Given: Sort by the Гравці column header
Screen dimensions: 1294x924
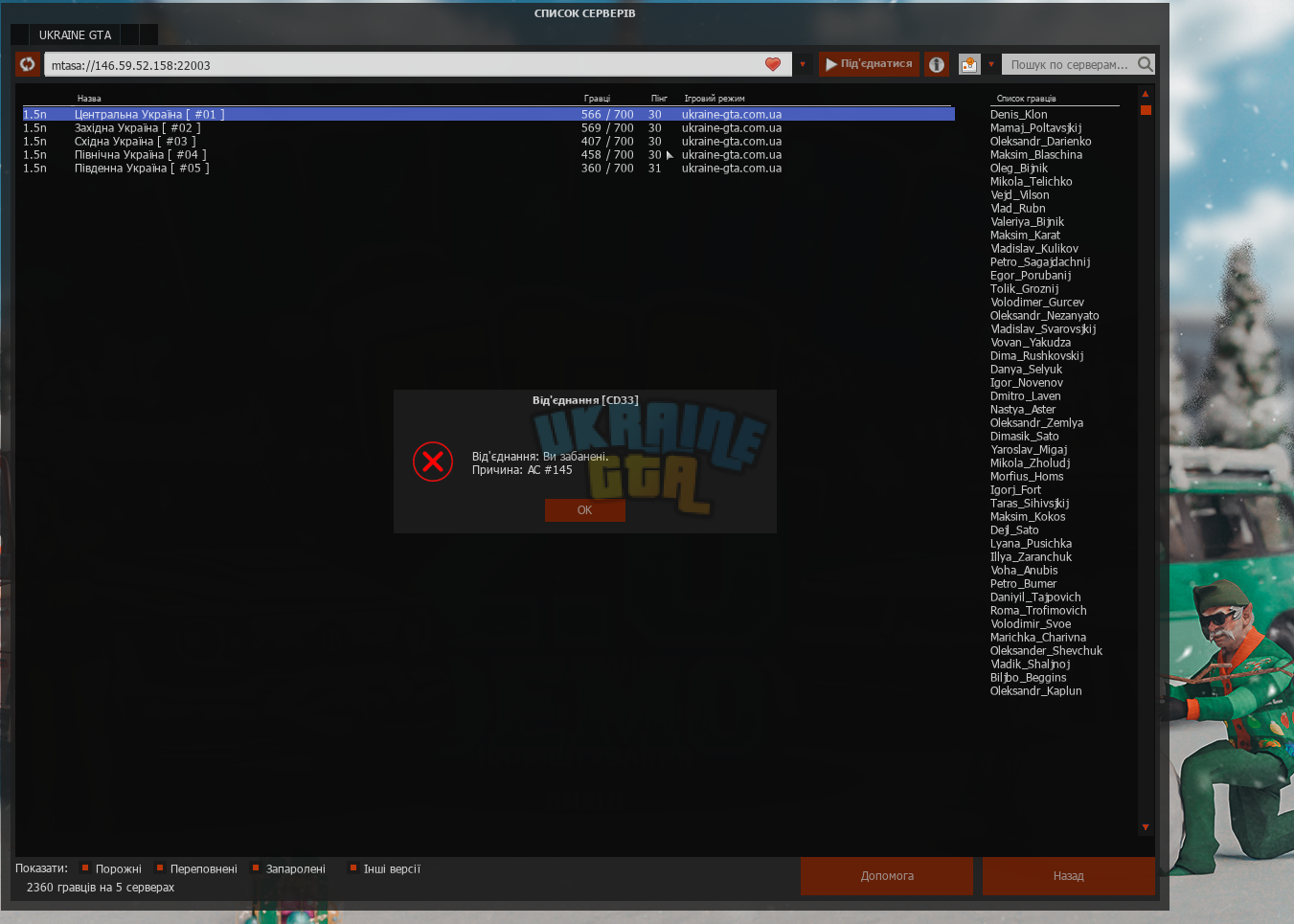Looking at the screenshot, I should [597, 99].
